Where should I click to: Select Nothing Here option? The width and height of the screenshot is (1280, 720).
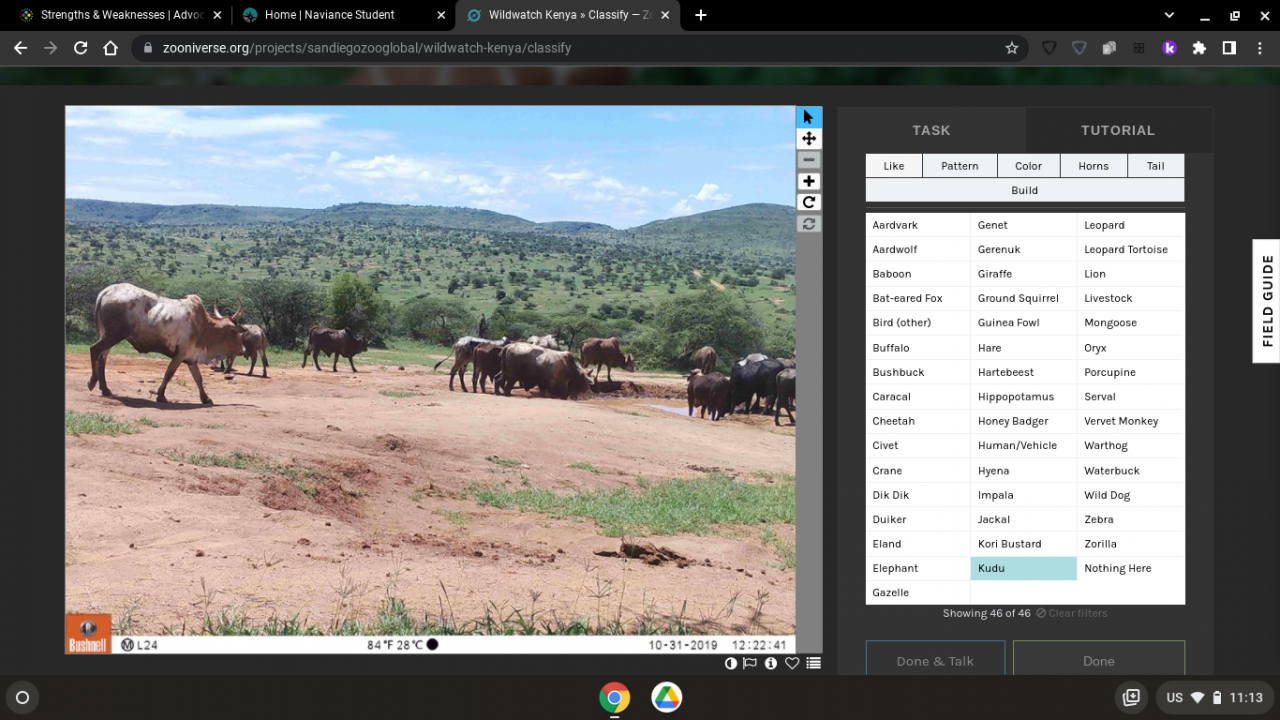point(1117,568)
